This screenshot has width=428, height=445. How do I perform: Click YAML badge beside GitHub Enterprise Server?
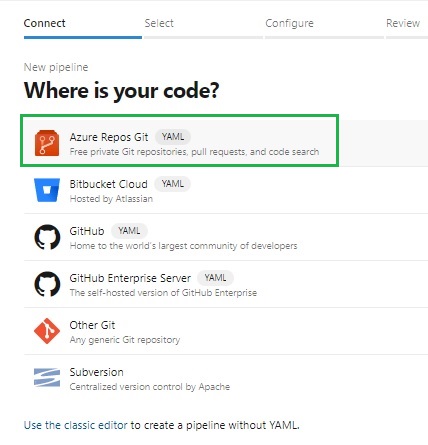[x=215, y=278]
